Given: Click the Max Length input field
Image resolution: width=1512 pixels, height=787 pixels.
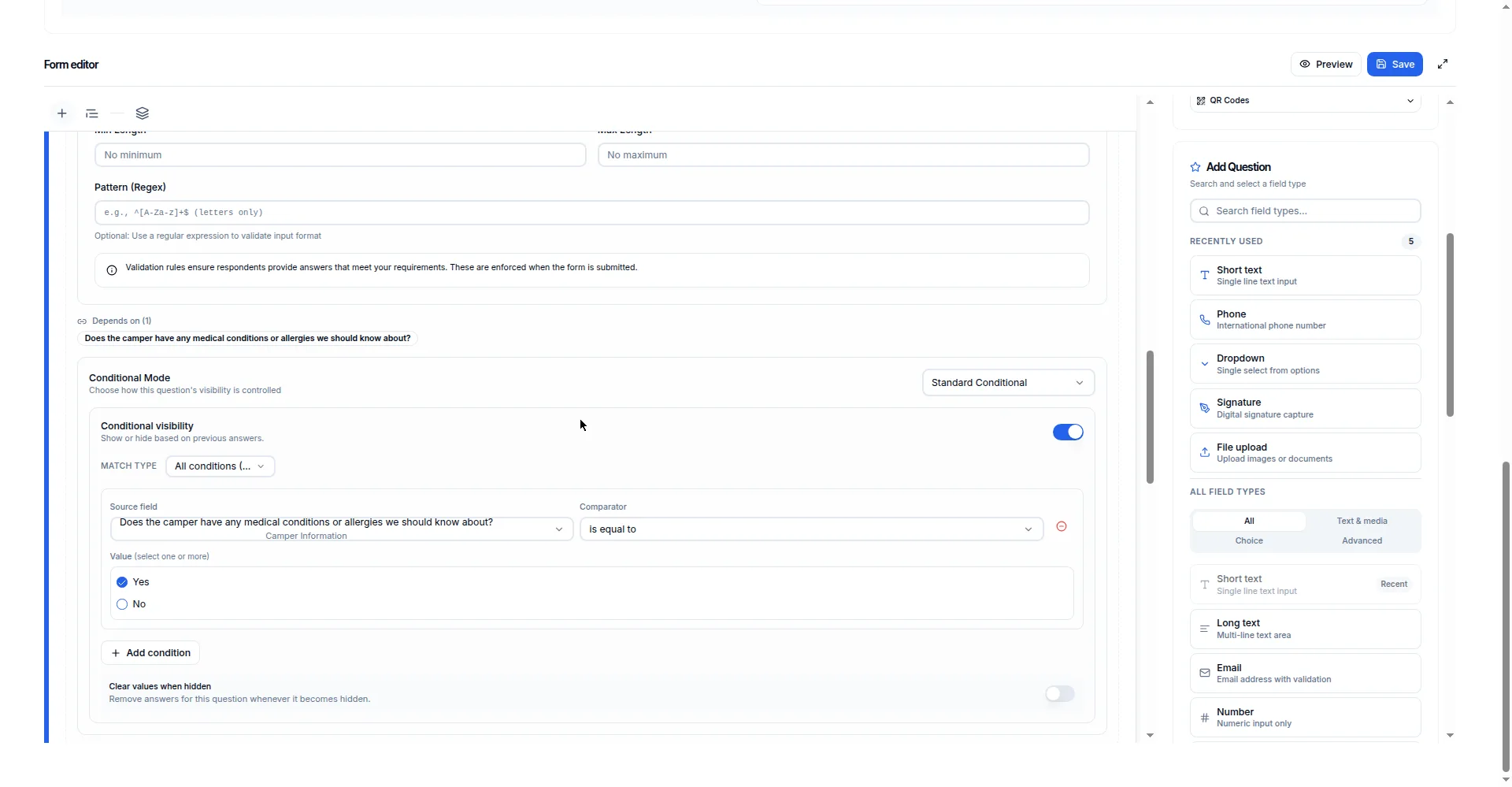Looking at the screenshot, I should tap(843, 155).
